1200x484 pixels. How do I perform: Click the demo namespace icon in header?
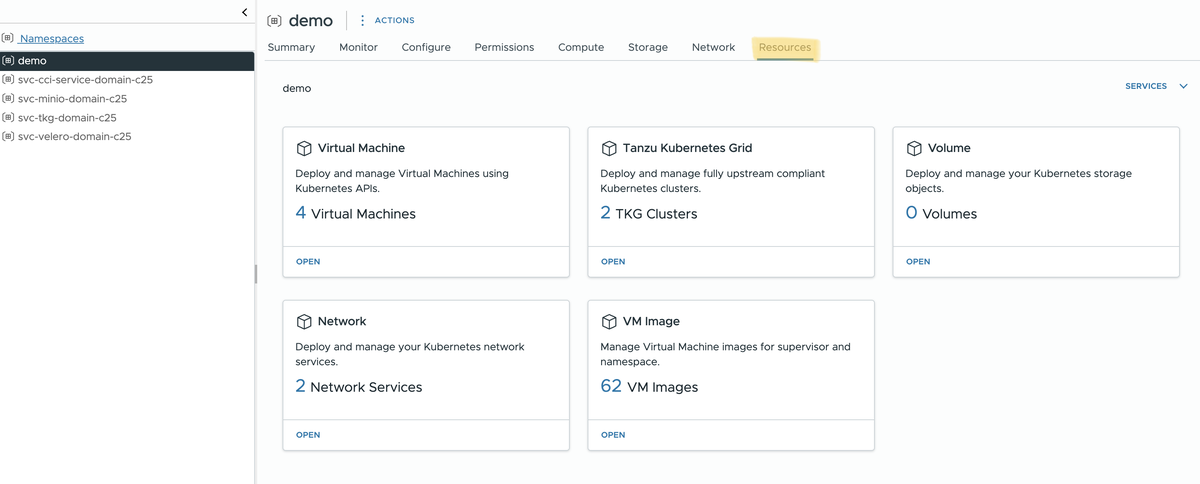[275, 21]
